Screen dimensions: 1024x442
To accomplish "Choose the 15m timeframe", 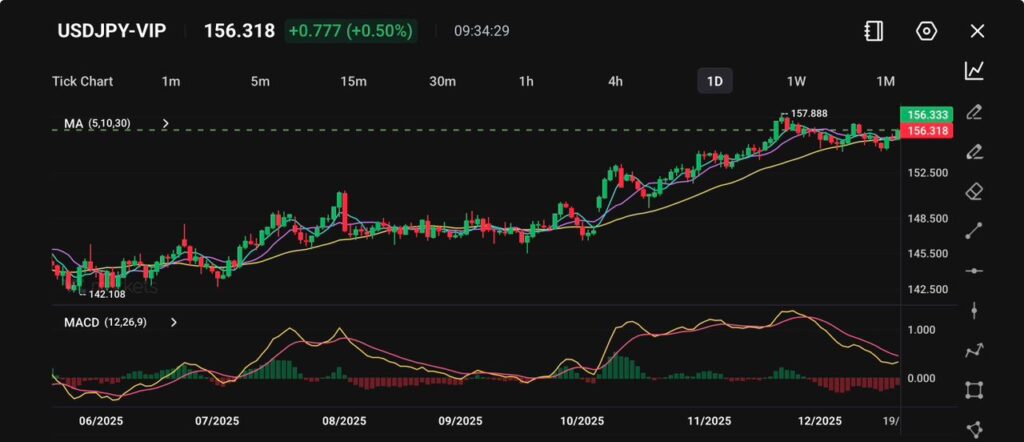I will pos(352,81).
